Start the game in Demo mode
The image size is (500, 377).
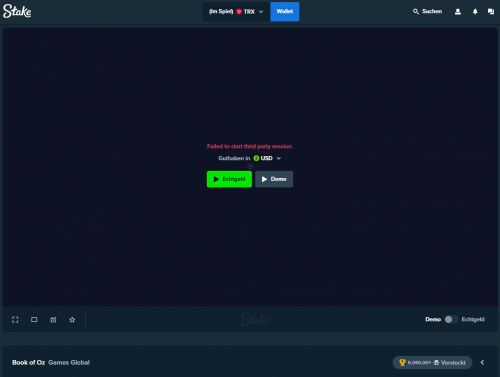tap(274, 179)
